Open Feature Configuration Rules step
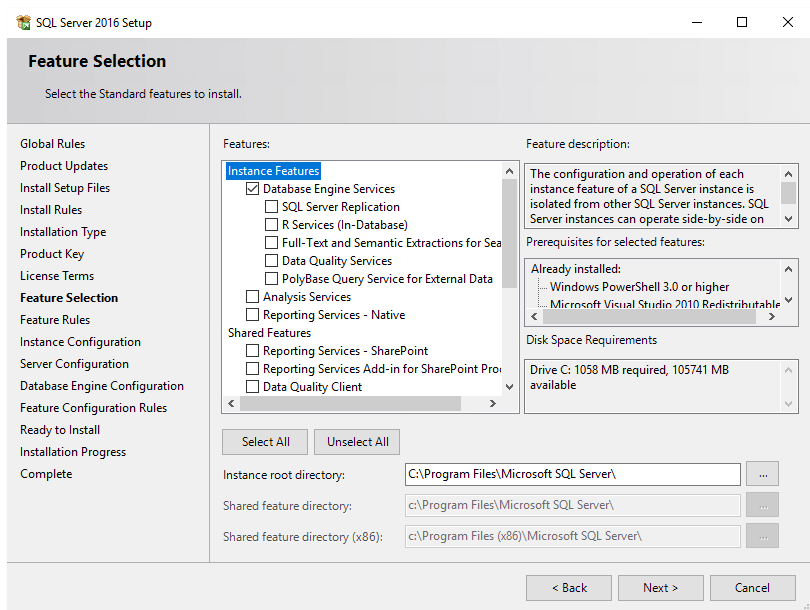The height and width of the screenshot is (610, 810). tap(94, 408)
